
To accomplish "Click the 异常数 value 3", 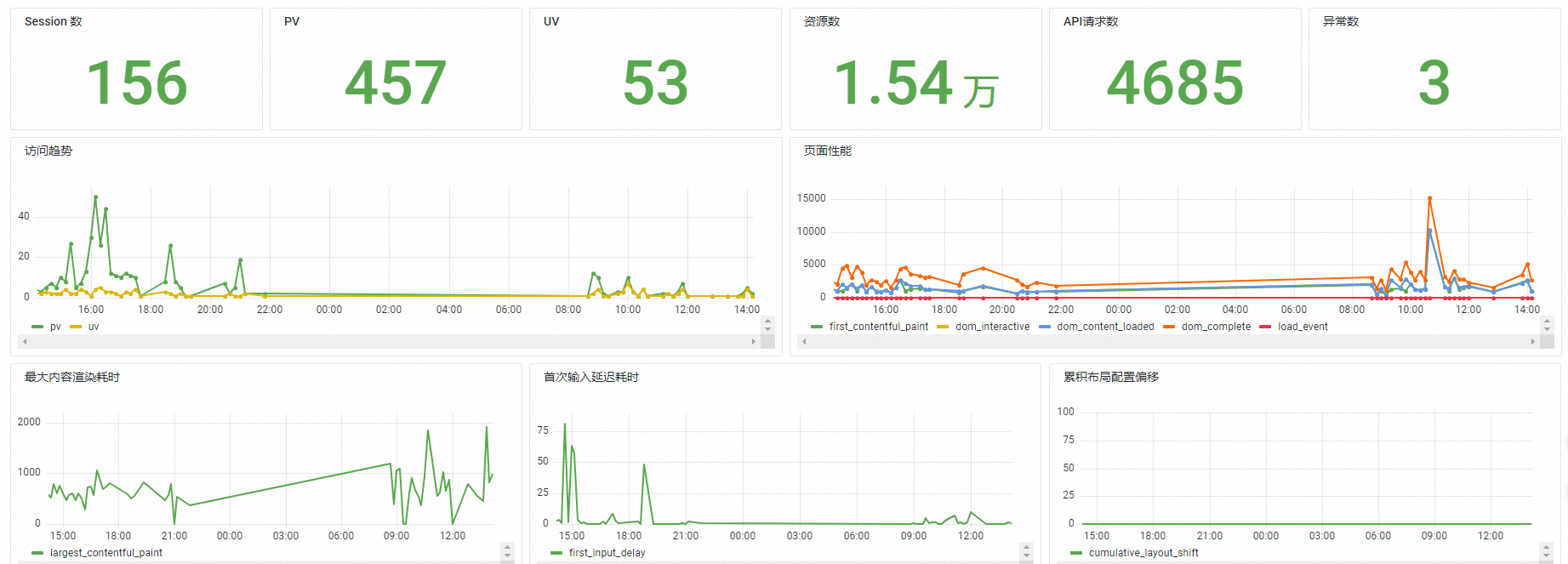I will pos(1434,83).
